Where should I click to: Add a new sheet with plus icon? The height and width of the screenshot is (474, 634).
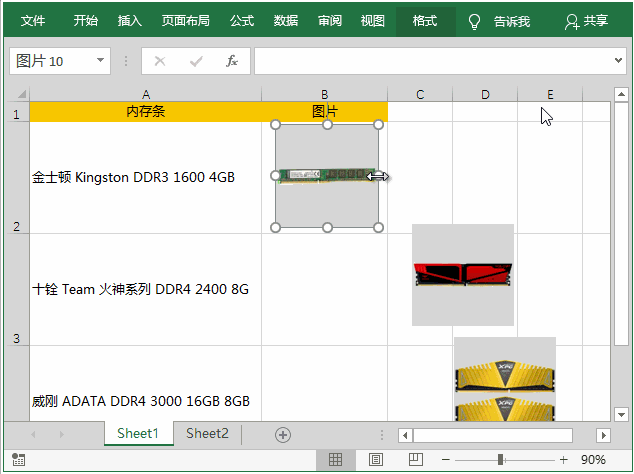[x=283, y=435]
